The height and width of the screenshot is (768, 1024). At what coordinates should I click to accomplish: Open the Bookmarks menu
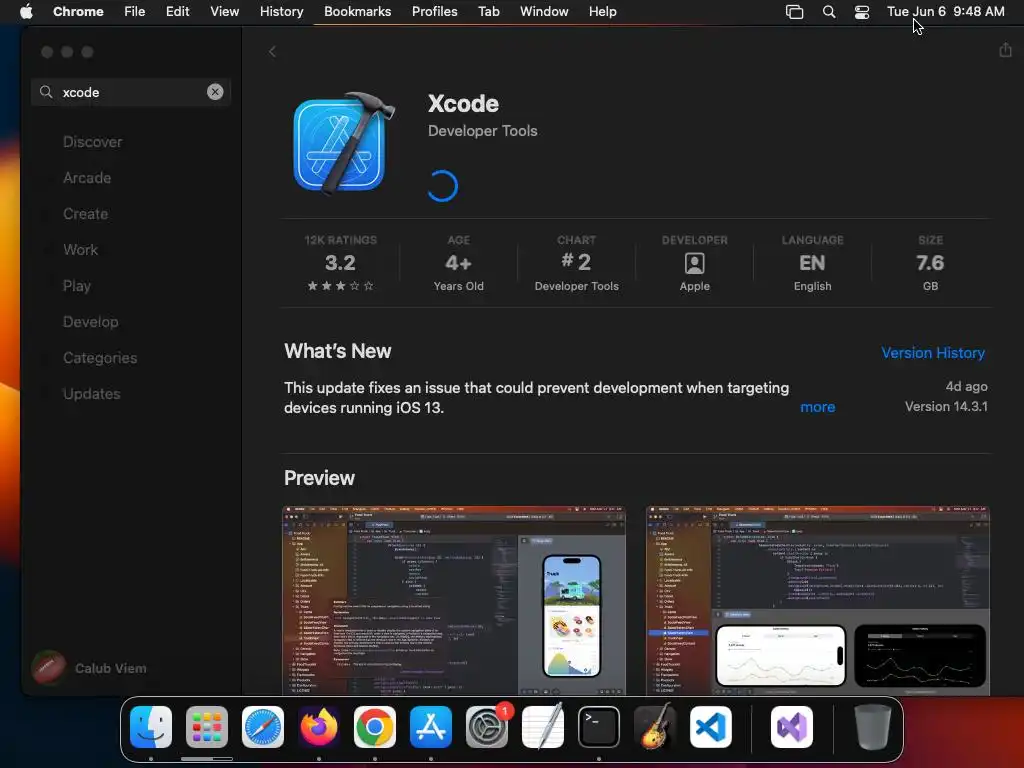coord(357,12)
